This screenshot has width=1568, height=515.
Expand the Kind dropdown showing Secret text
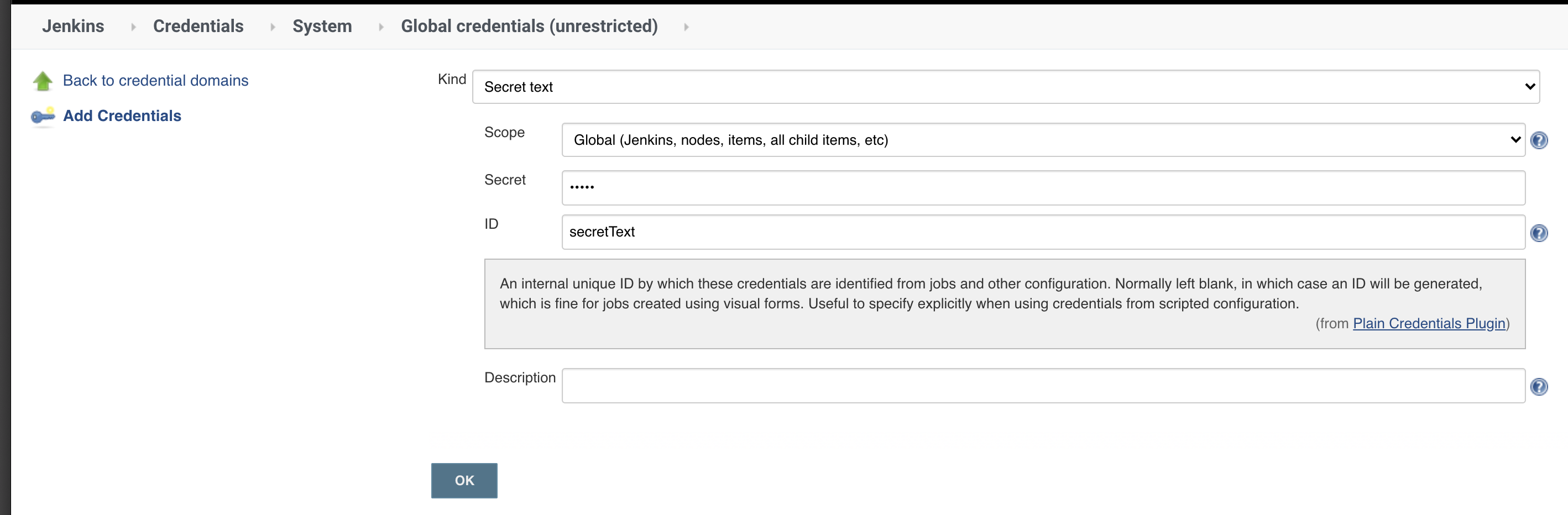click(1006, 87)
